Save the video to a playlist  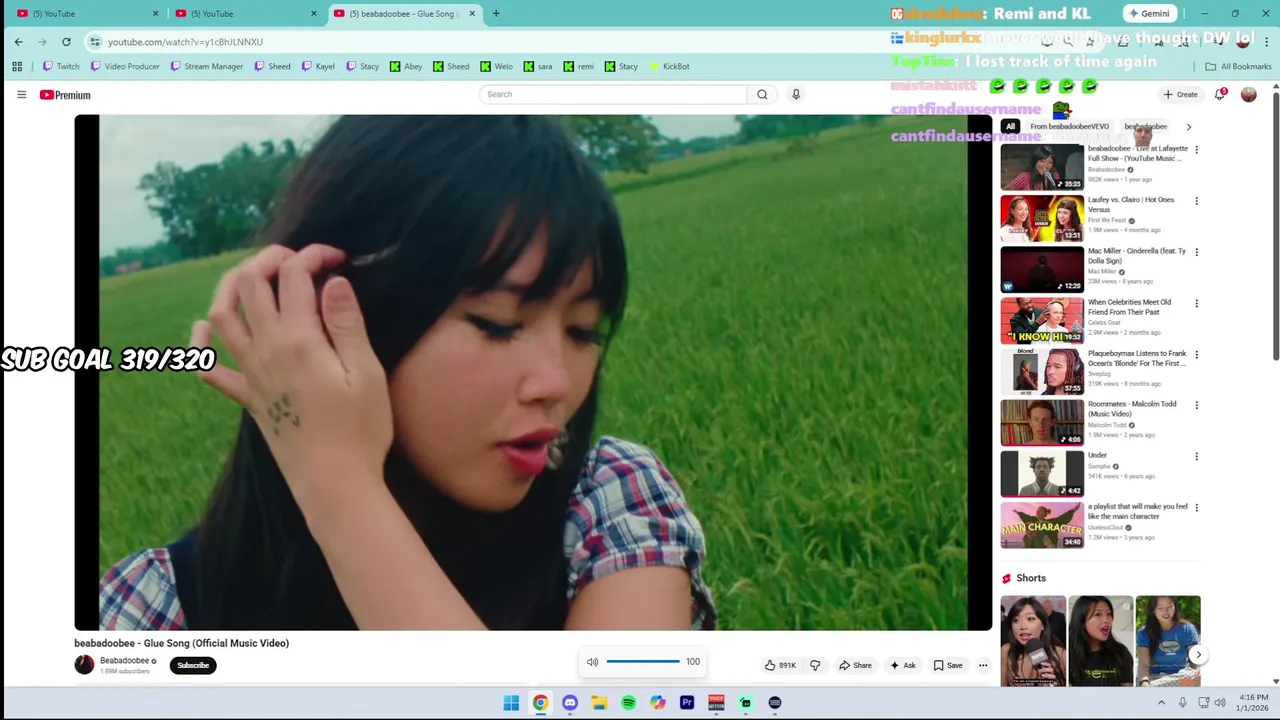coord(947,665)
